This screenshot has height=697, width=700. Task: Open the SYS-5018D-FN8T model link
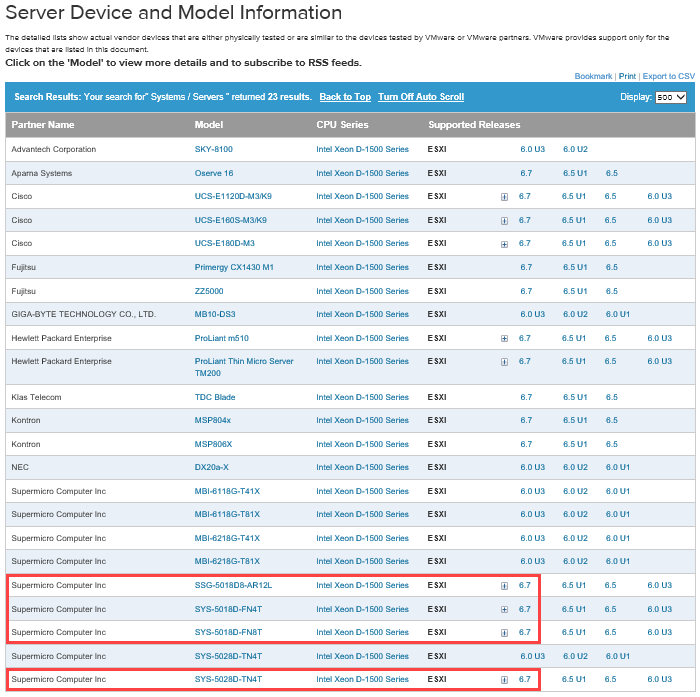pos(228,633)
